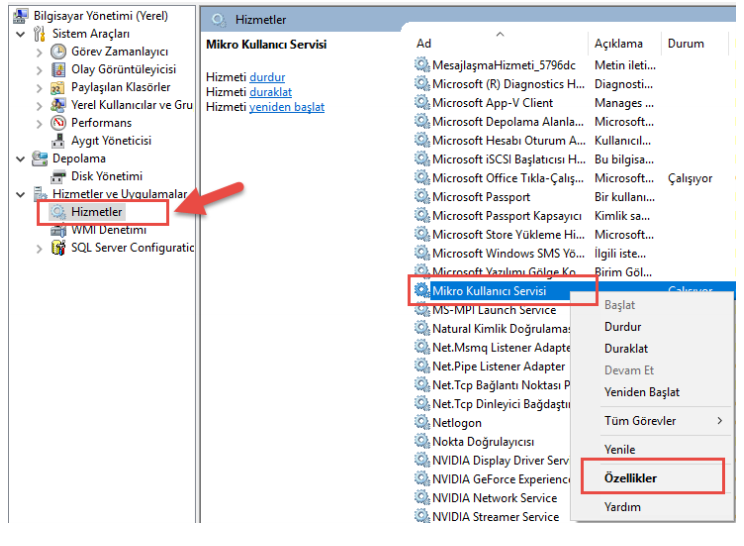This screenshot has width=744, height=546.
Task: Select the Microsoft Passport service row
Action: coord(481,197)
